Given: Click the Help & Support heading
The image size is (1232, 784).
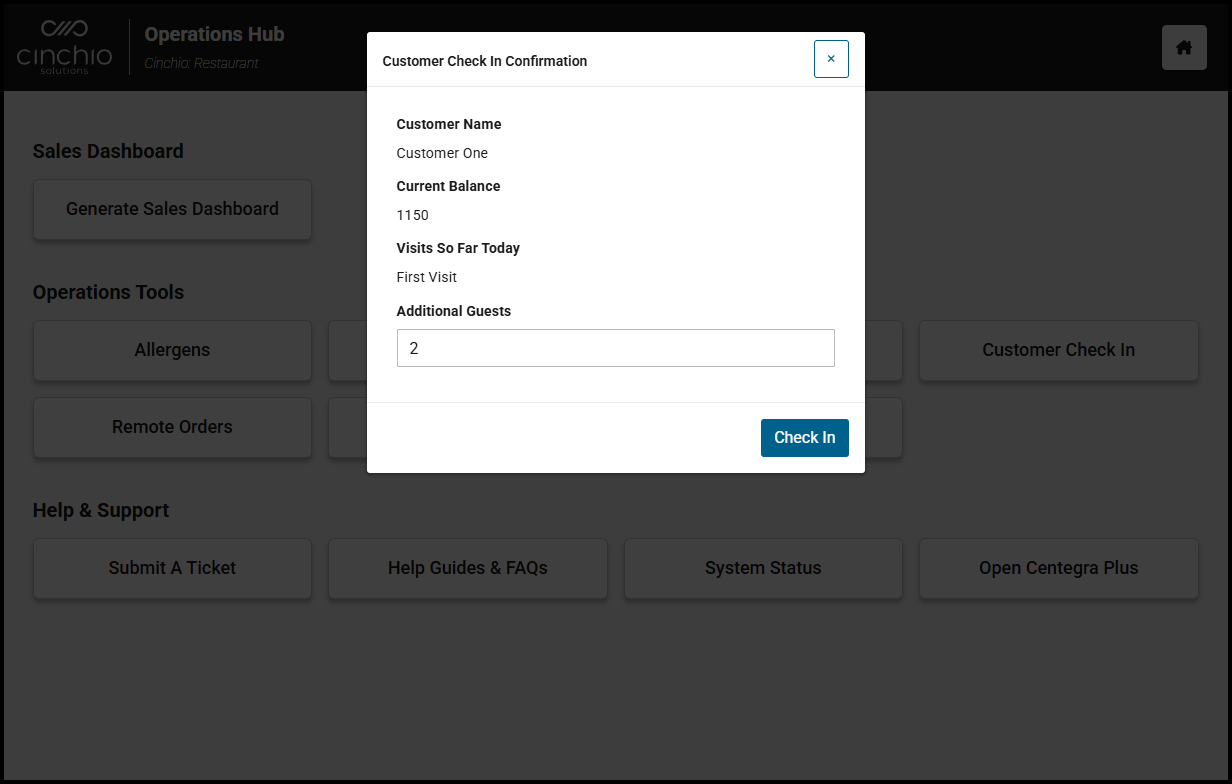Looking at the screenshot, I should click(101, 510).
